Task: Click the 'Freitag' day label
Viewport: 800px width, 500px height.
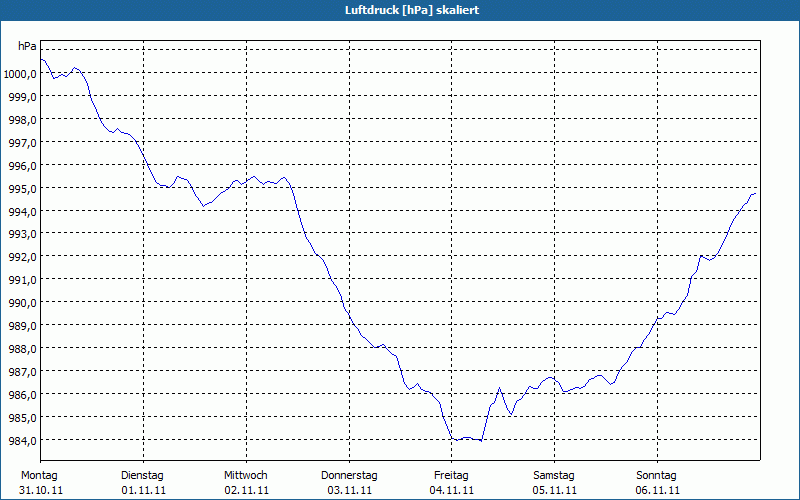Action: coord(451,476)
